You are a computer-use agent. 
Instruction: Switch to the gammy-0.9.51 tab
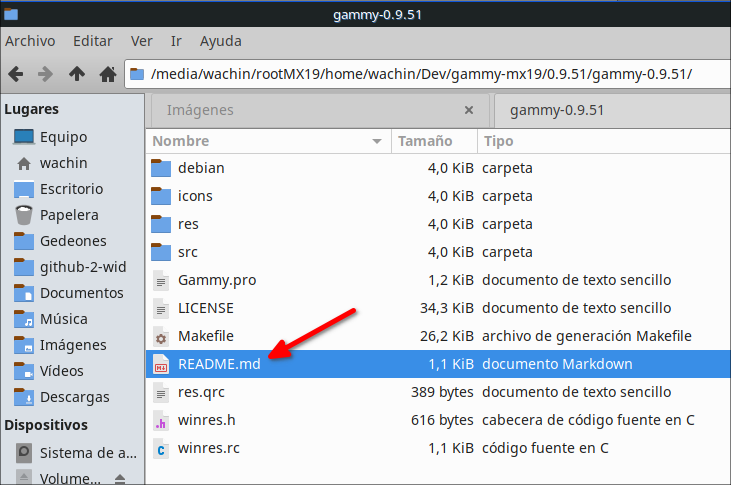coord(612,111)
